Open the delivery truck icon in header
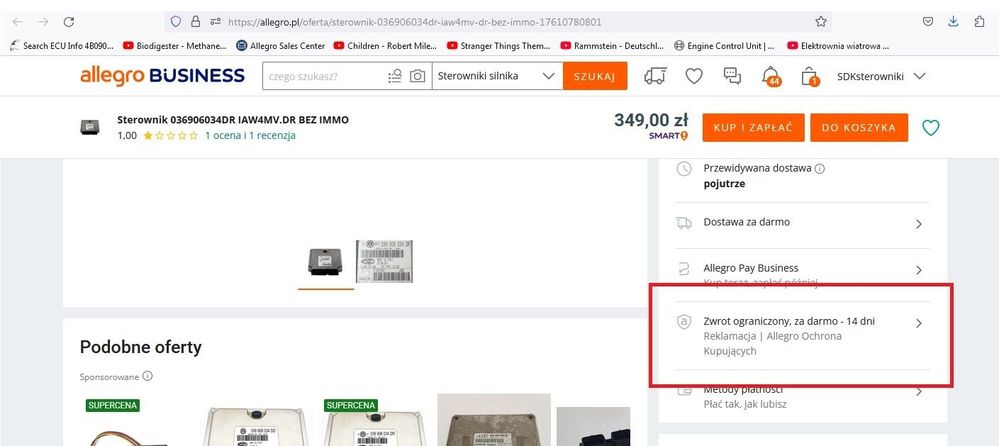This screenshot has width=999, height=446. click(x=656, y=76)
